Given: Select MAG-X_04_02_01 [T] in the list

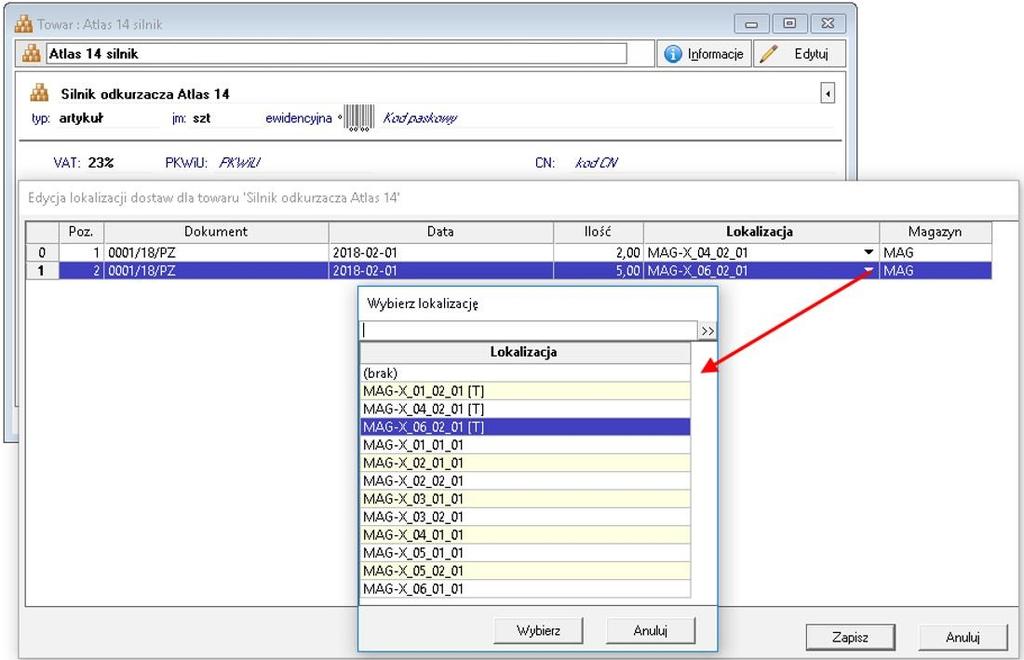Looking at the screenshot, I should coord(525,409).
